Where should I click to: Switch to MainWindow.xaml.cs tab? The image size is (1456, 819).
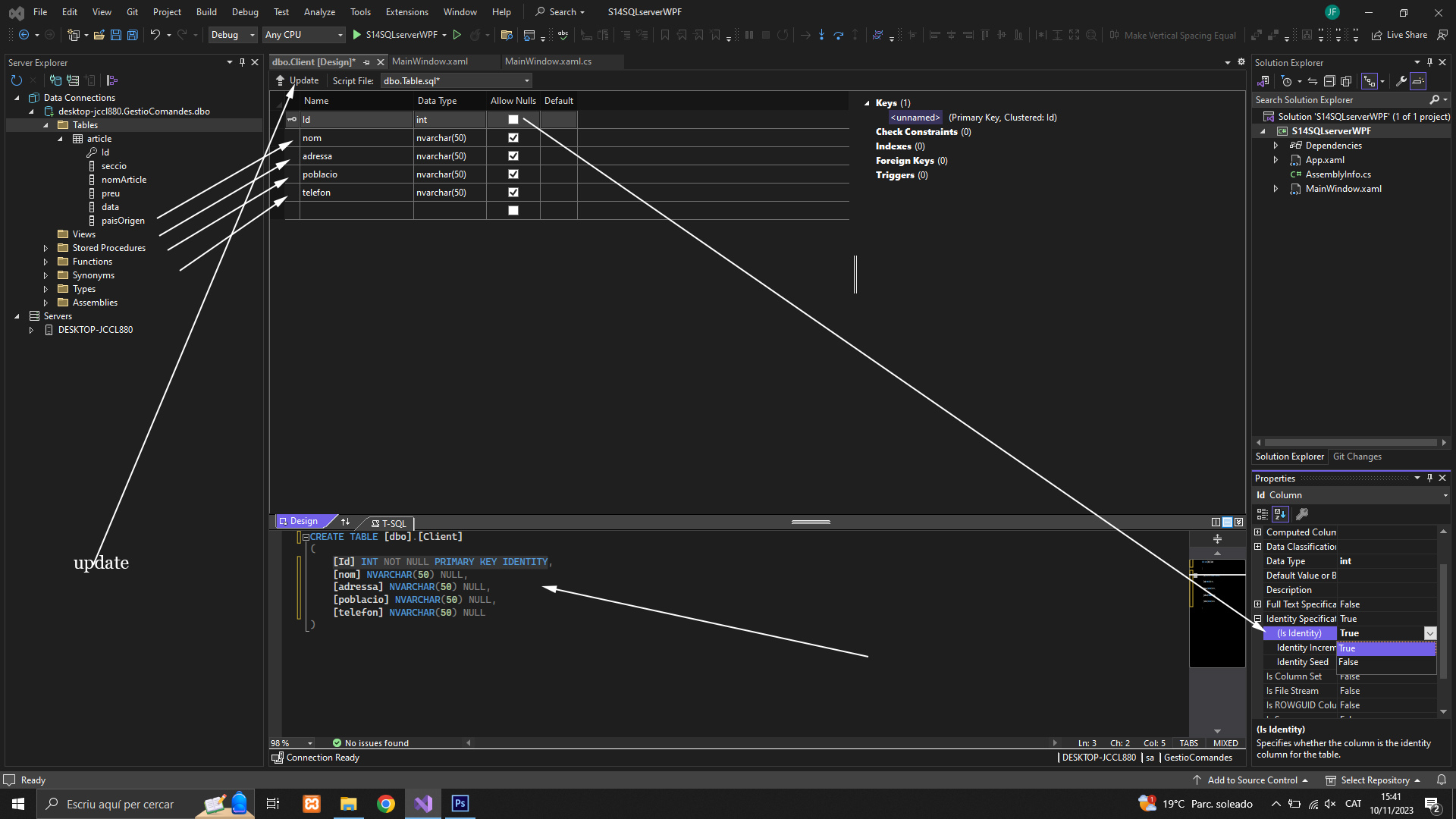548,61
